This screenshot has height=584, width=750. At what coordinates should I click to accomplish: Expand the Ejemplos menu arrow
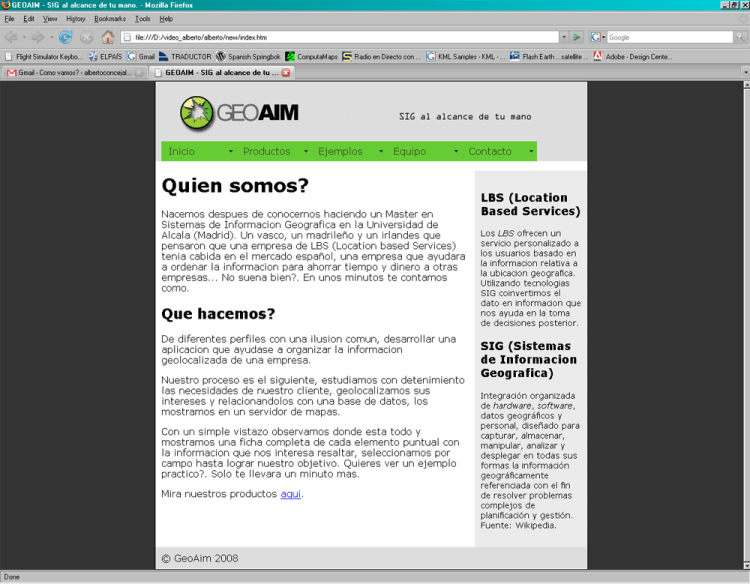click(381, 152)
